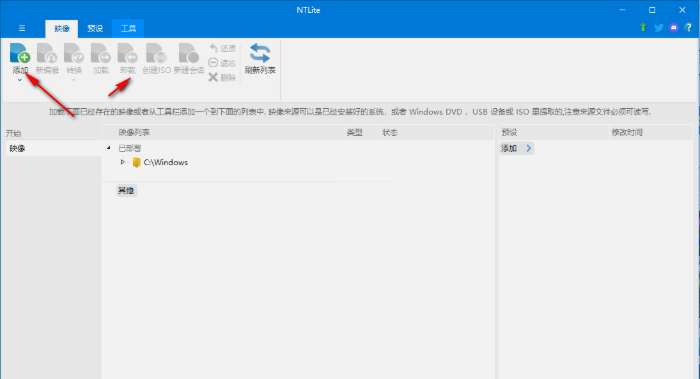Close the NTLite window
Screen dimensions: 700x379
(x=682, y=10)
